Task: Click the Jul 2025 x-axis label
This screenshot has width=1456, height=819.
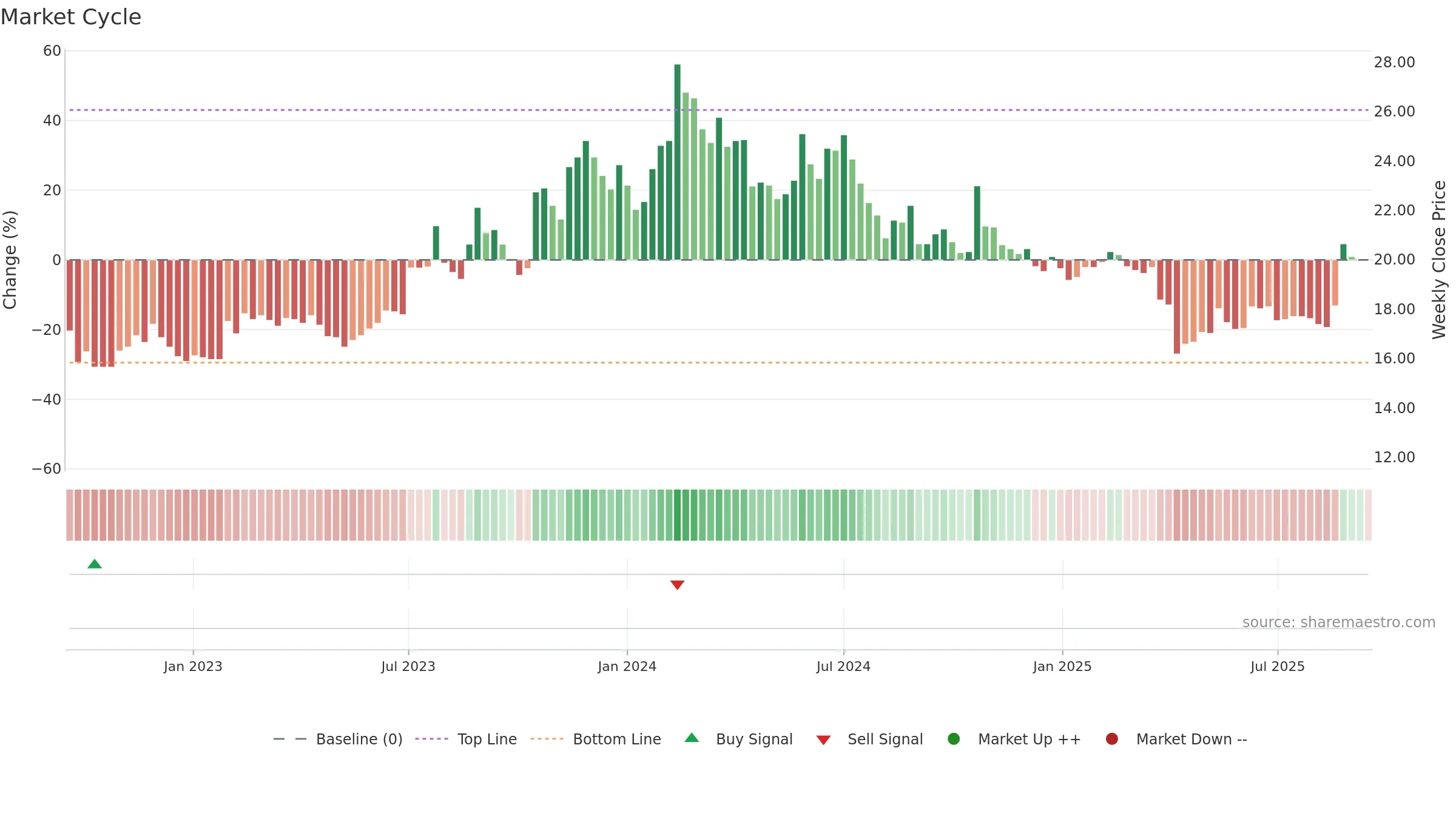Action: [x=1278, y=666]
